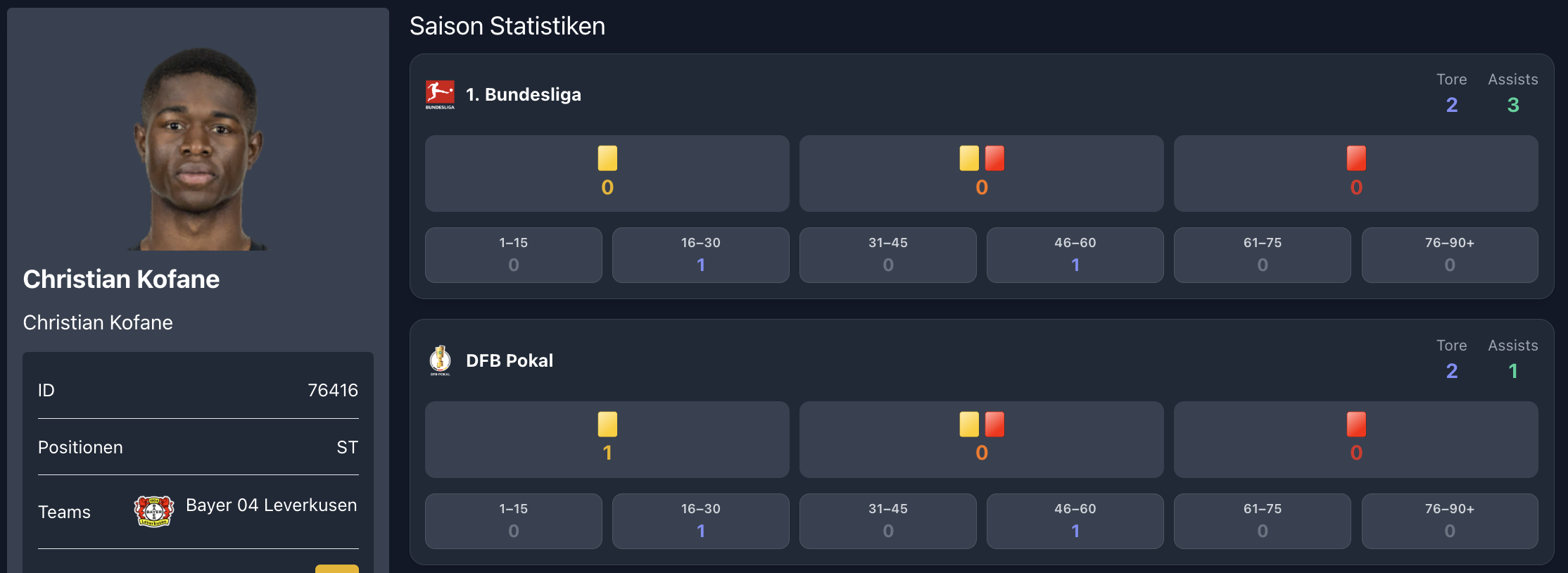Open the Bayer 04 Leverkusen team link
1568x573 pixels.
coord(271,505)
